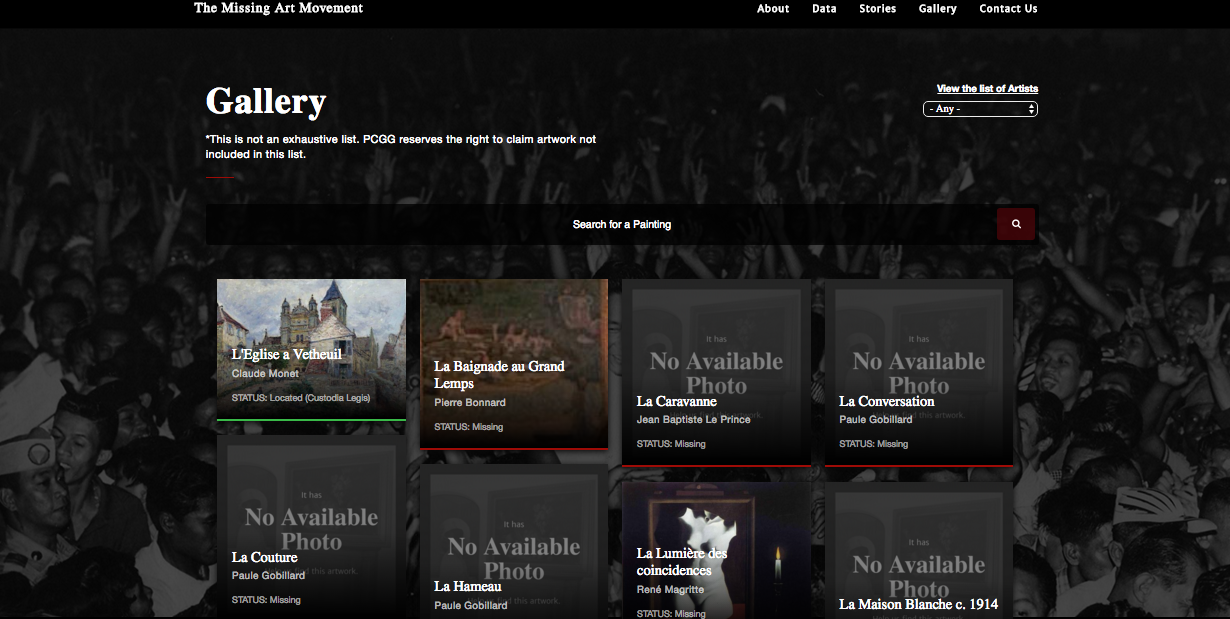1230x619 pixels.
Task: Open the La Couture painting card
Action: 311,527
